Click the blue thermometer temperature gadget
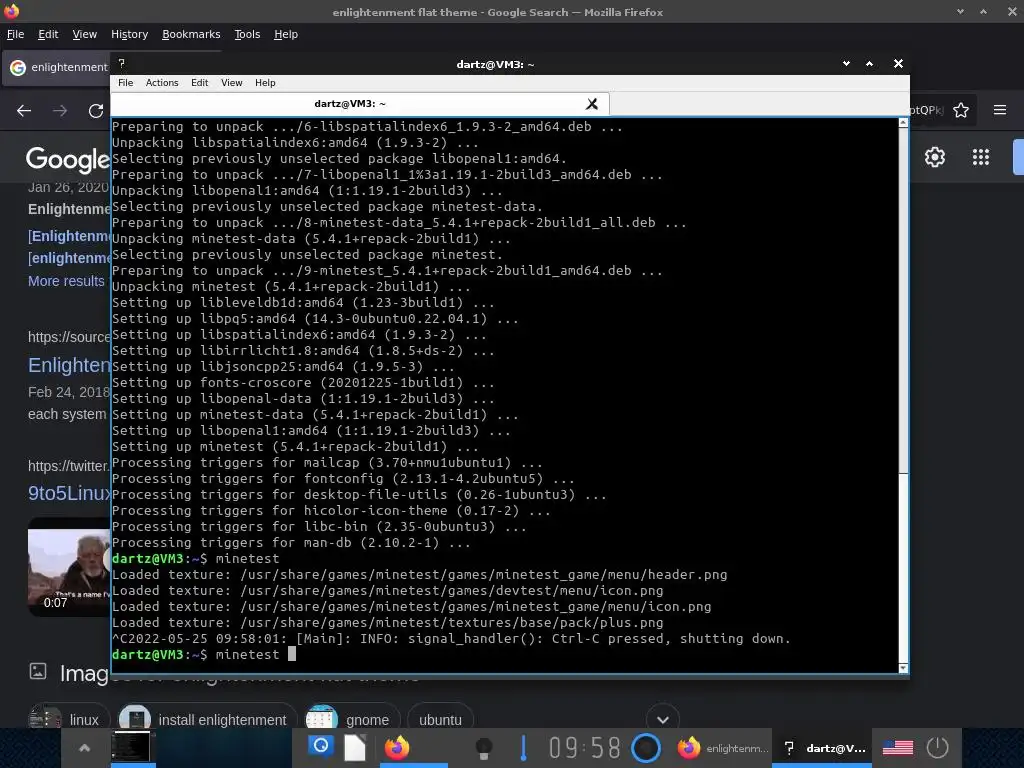 tap(523, 748)
